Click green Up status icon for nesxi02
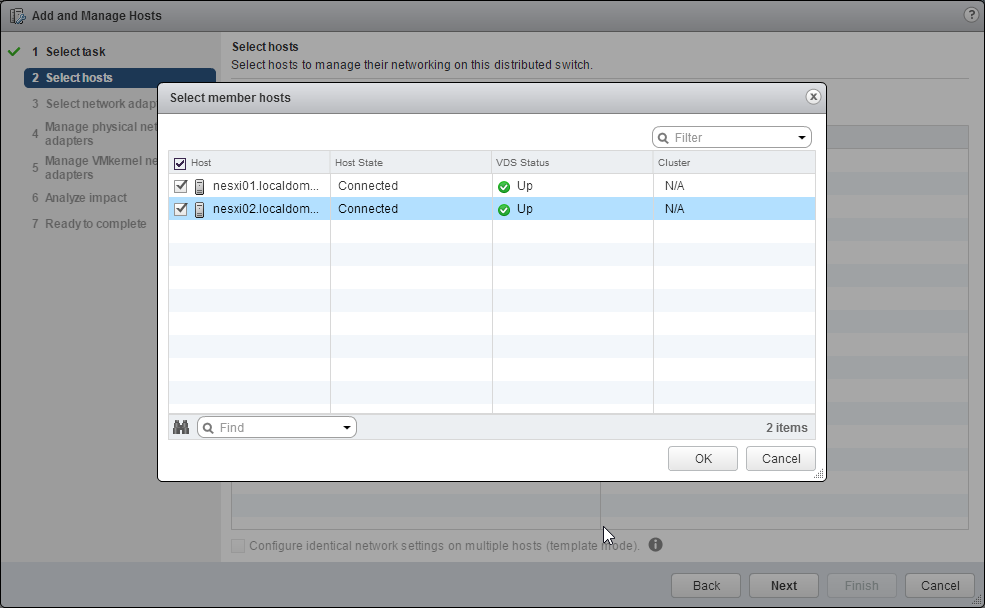This screenshot has height=608, width=985. 504,209
